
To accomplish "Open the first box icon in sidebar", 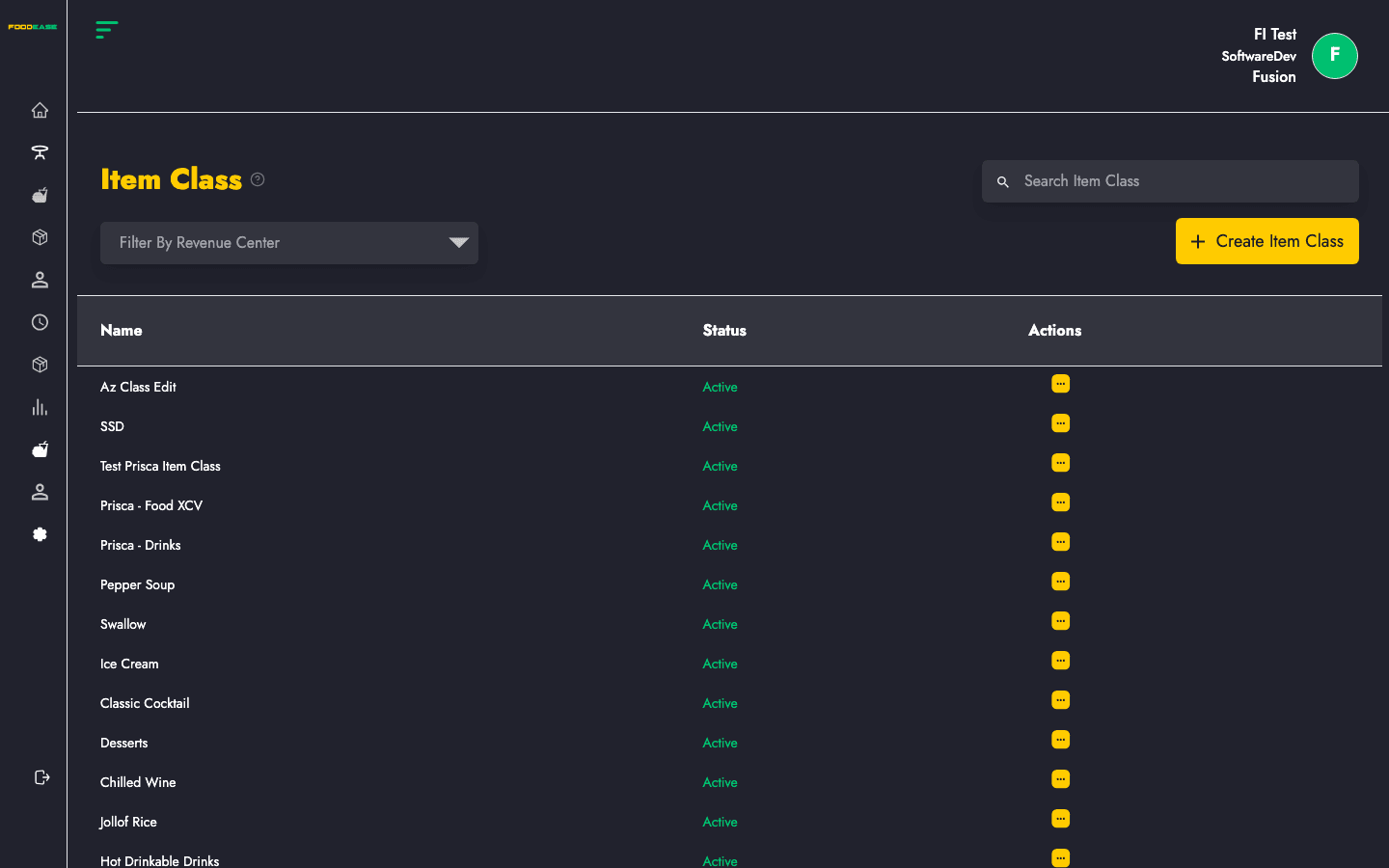I will pyautogui.click(x=40, y=237).
